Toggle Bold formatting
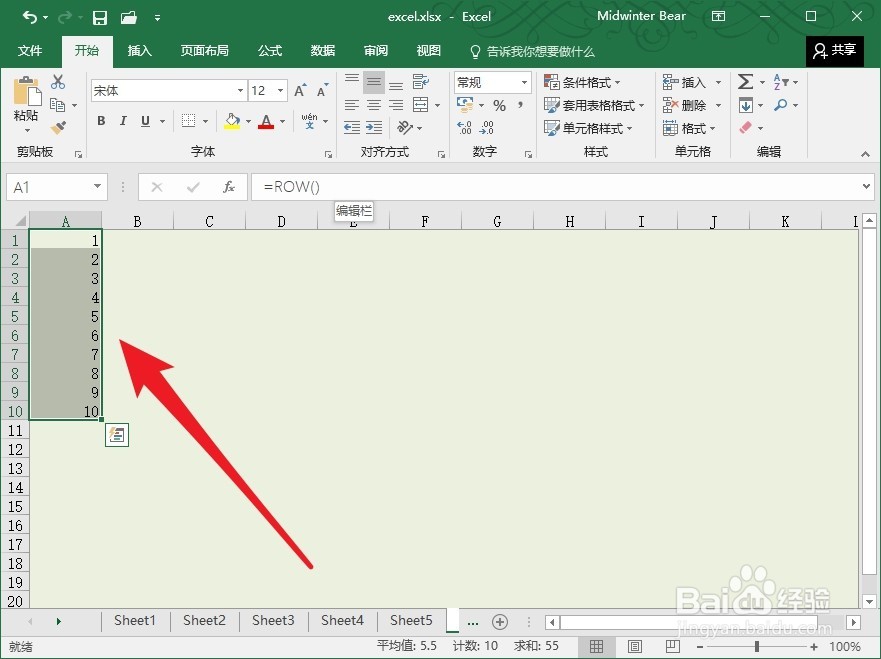The width and height of the screenshot is (881, 659). click(101, 121)
